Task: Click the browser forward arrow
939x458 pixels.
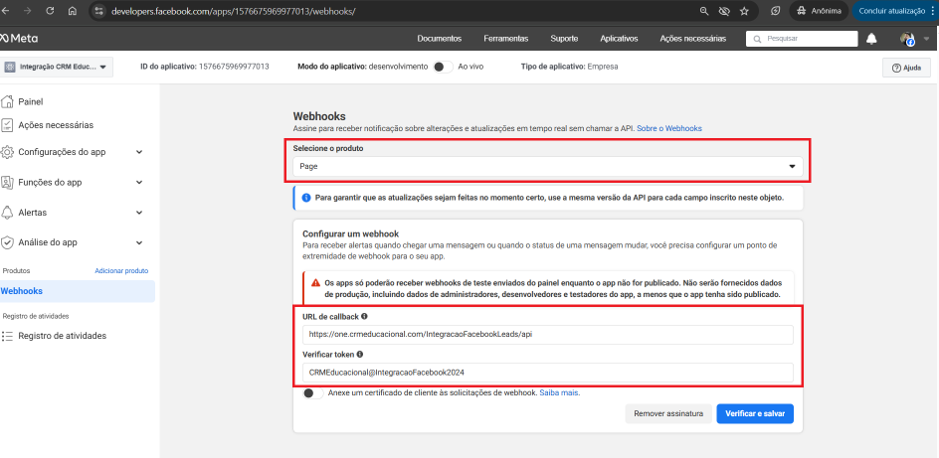Action: pos(28,11)
